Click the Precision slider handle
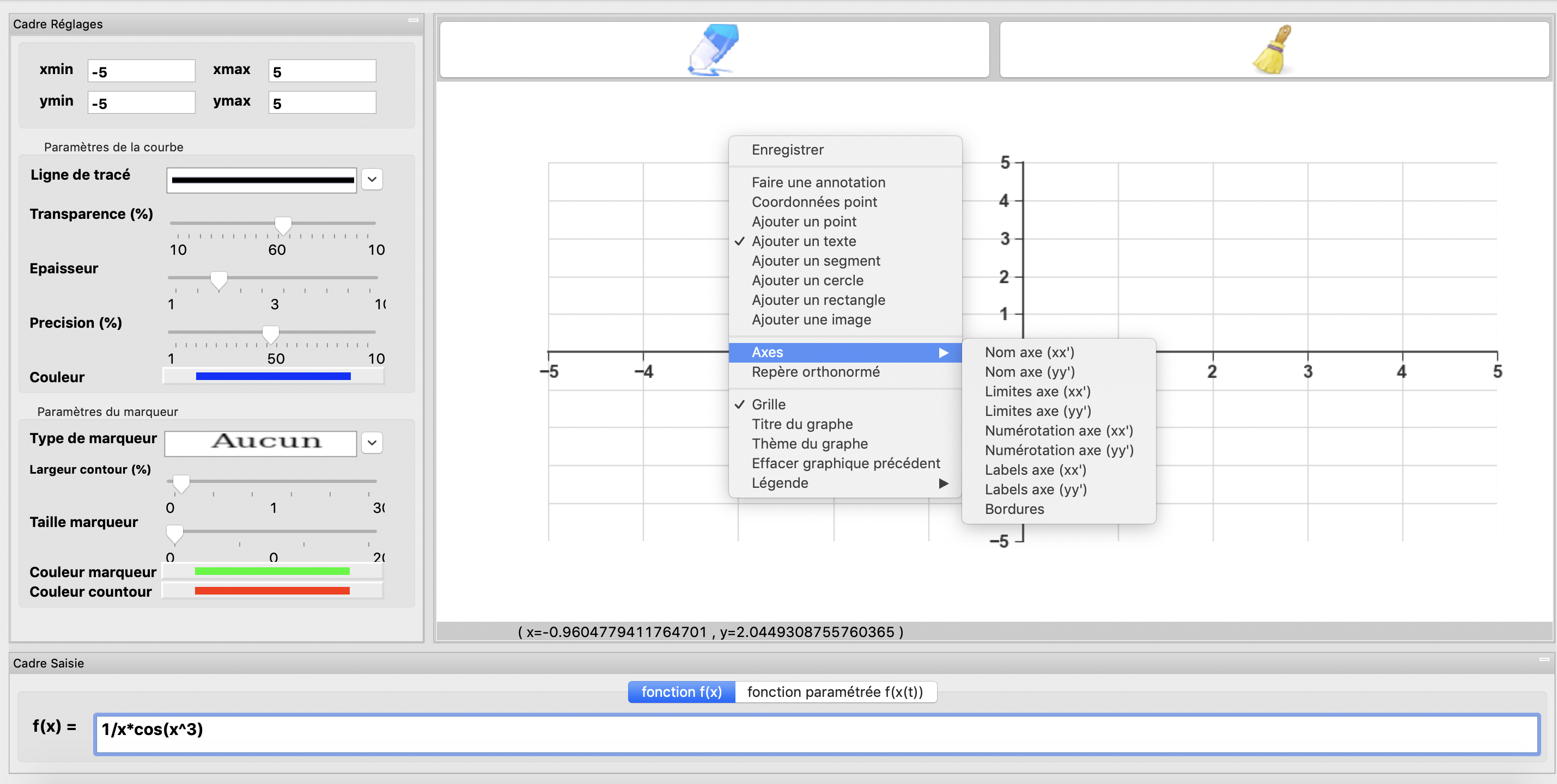The height and width of the screenshot is (784, 1557). click(271, 335)
